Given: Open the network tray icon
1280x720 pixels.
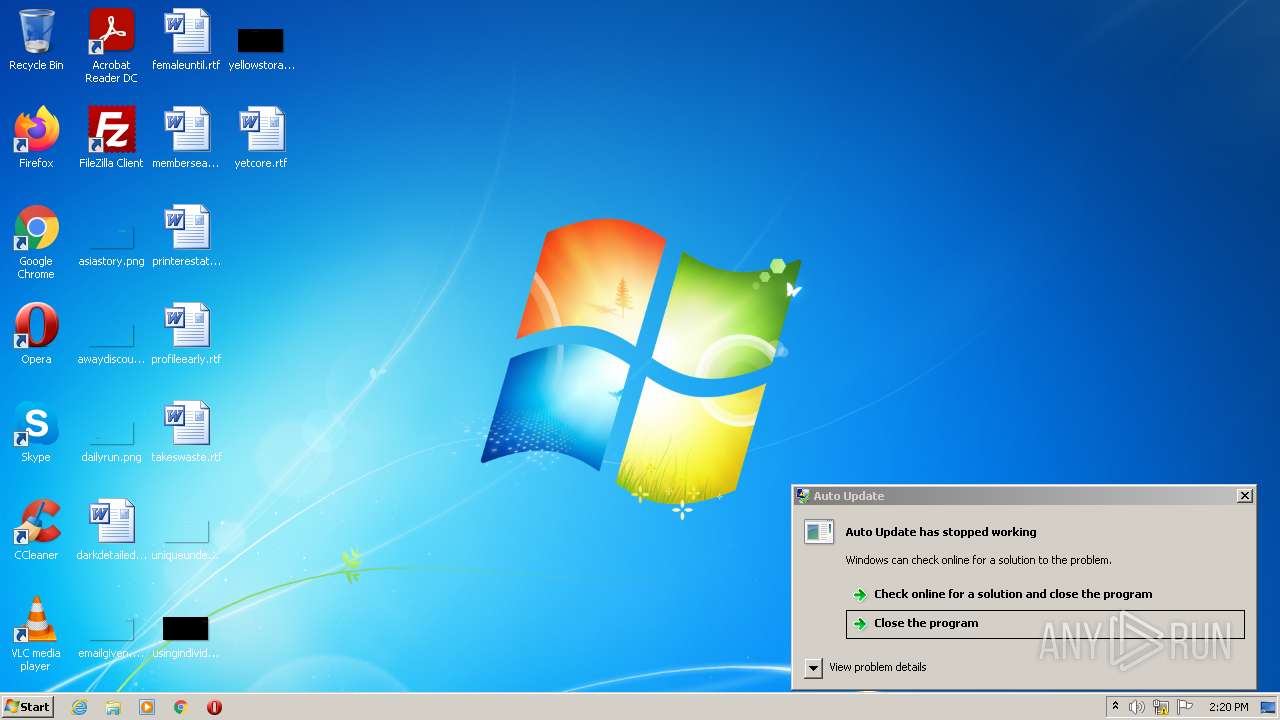Looking at the screenshot, I should click(x=1161, y=707).
